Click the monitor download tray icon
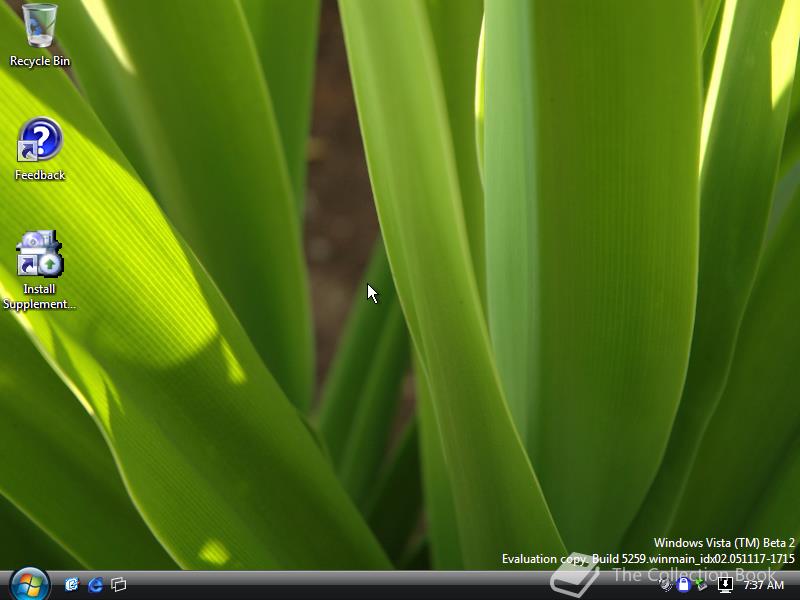This screenshot has height=600, width=800. 725,585
